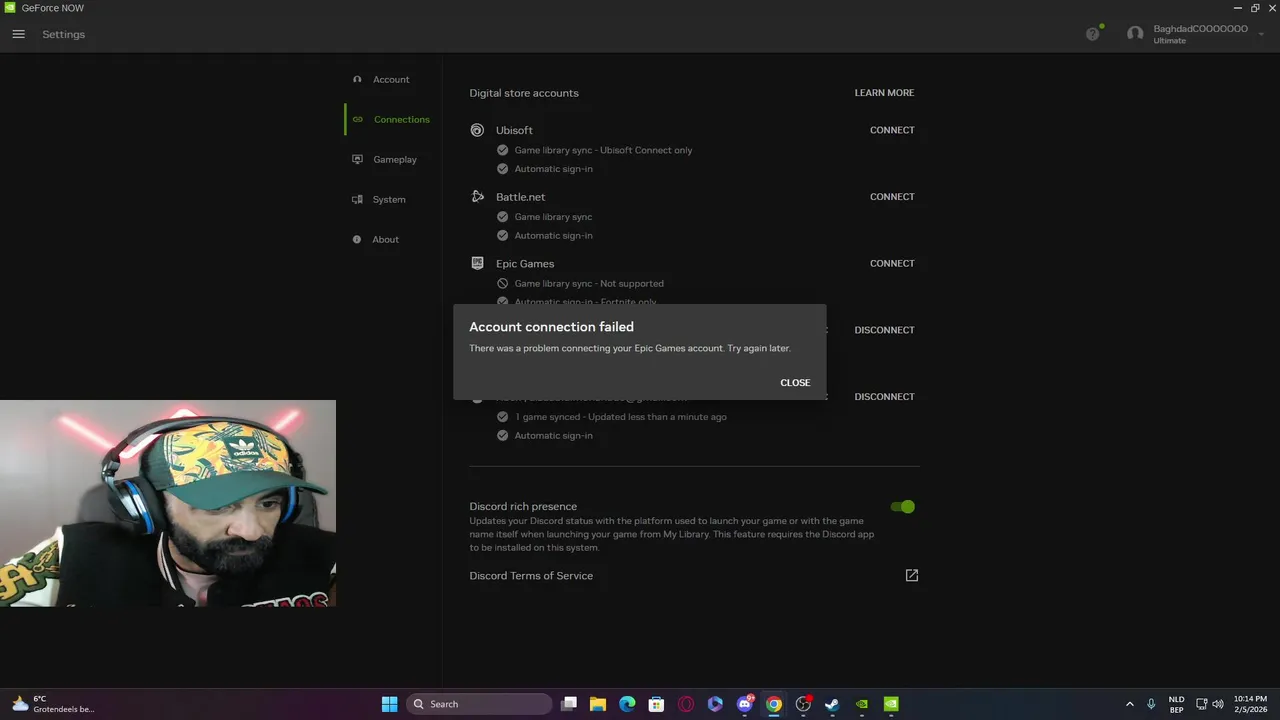Connect the Battle.net account

tap(892, 197)
